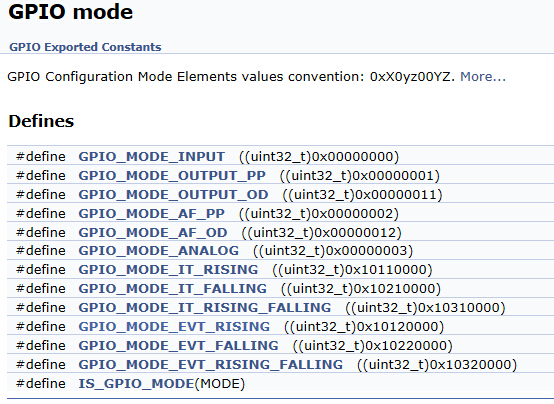Open the GPIO Exported Constants link
Image resolution: width=554 pixels, height=404 pixels.
85,47
